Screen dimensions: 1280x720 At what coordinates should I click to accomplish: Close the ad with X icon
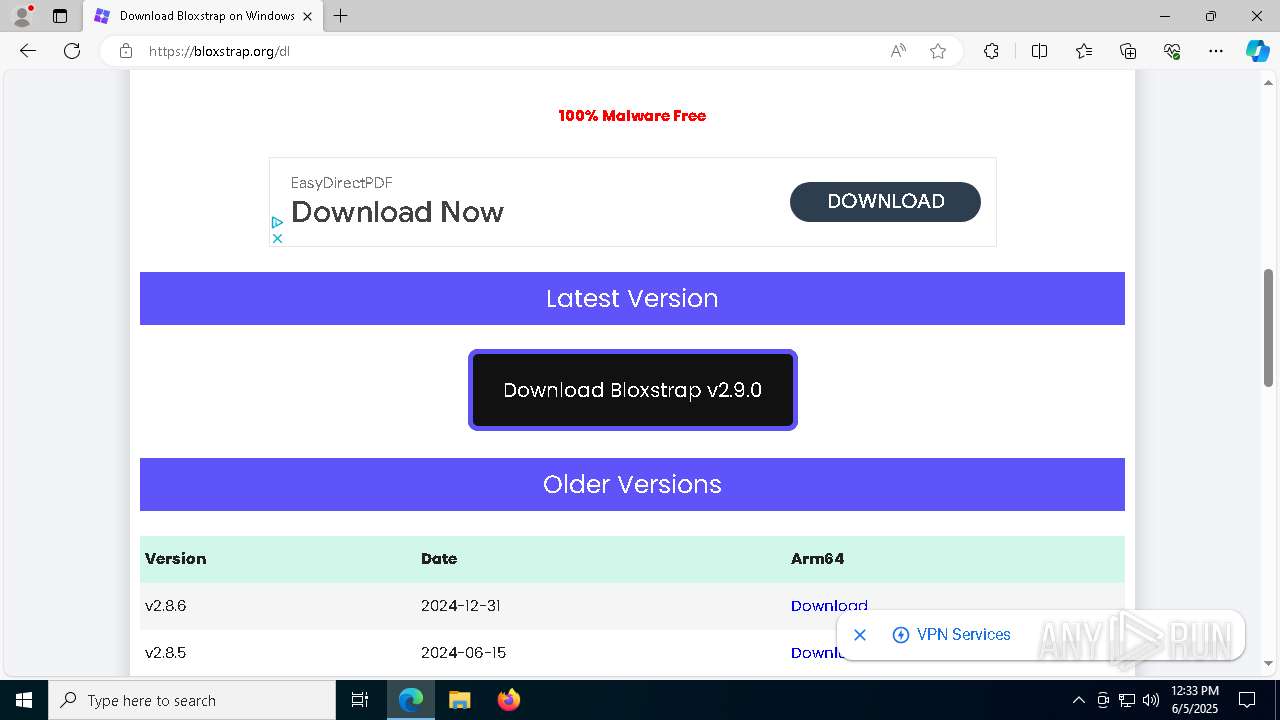coord(277,238)
